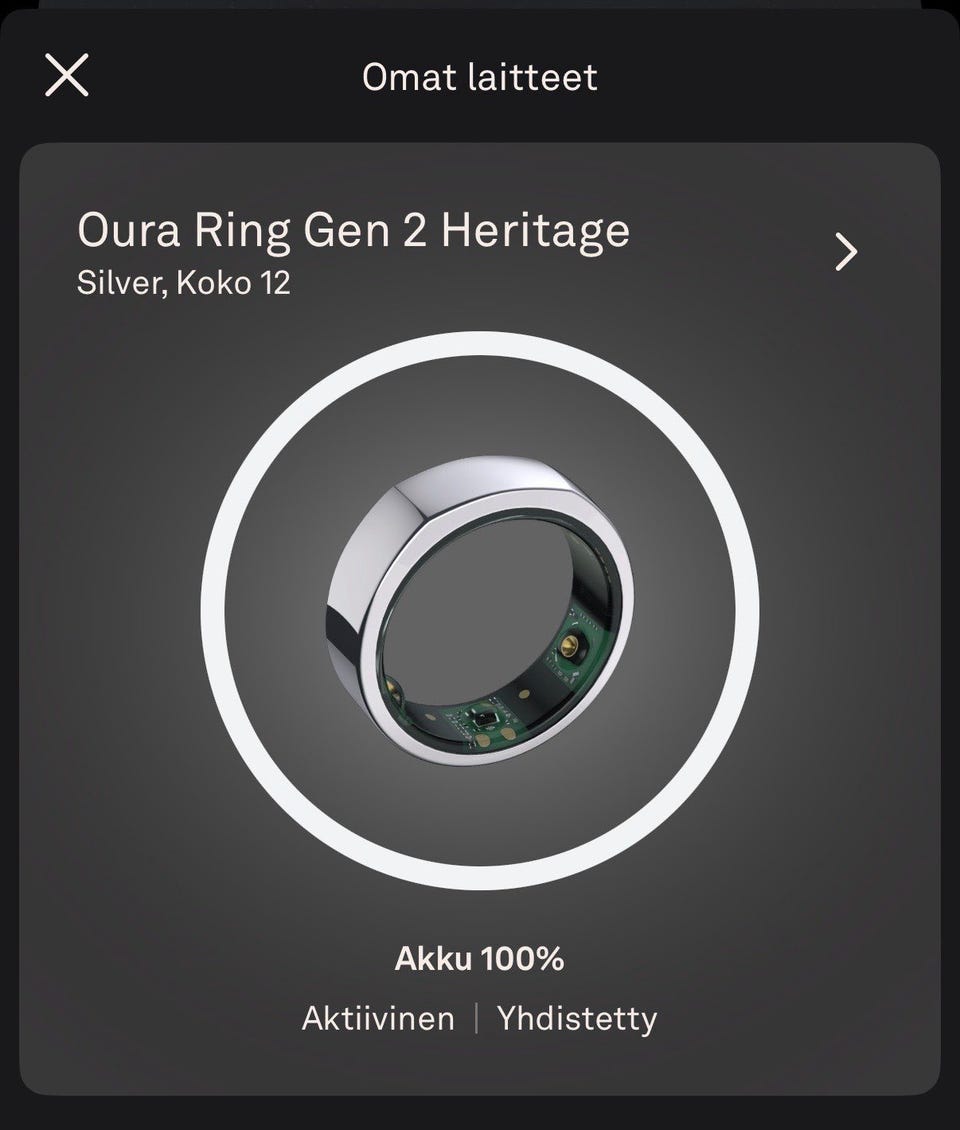Tap the Koko 12 size text

233,283
